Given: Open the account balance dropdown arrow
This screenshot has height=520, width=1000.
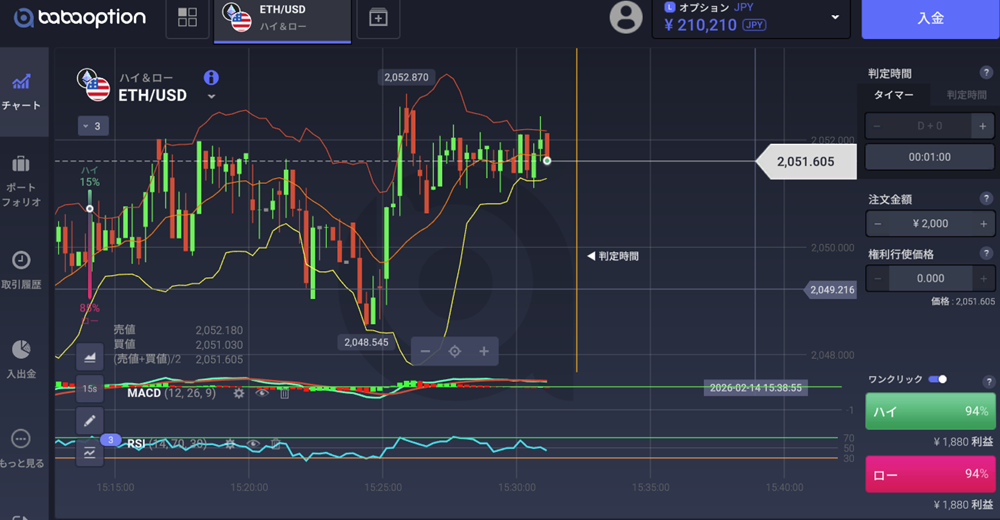Looking at the screenshot, I should (835, 17).
